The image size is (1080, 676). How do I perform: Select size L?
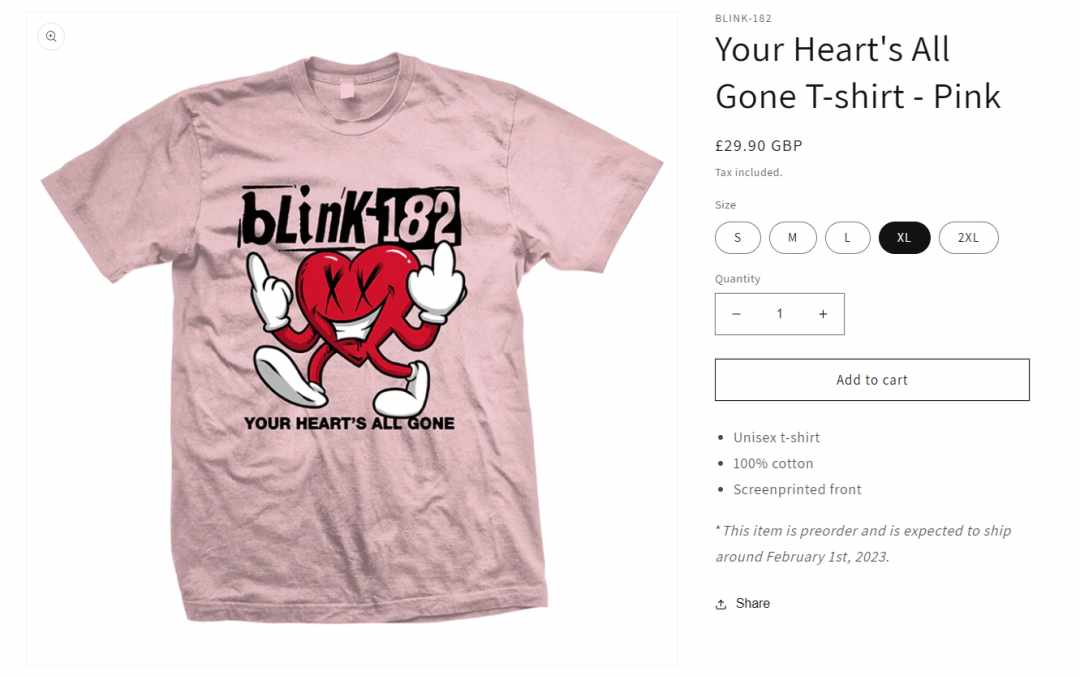847,238
